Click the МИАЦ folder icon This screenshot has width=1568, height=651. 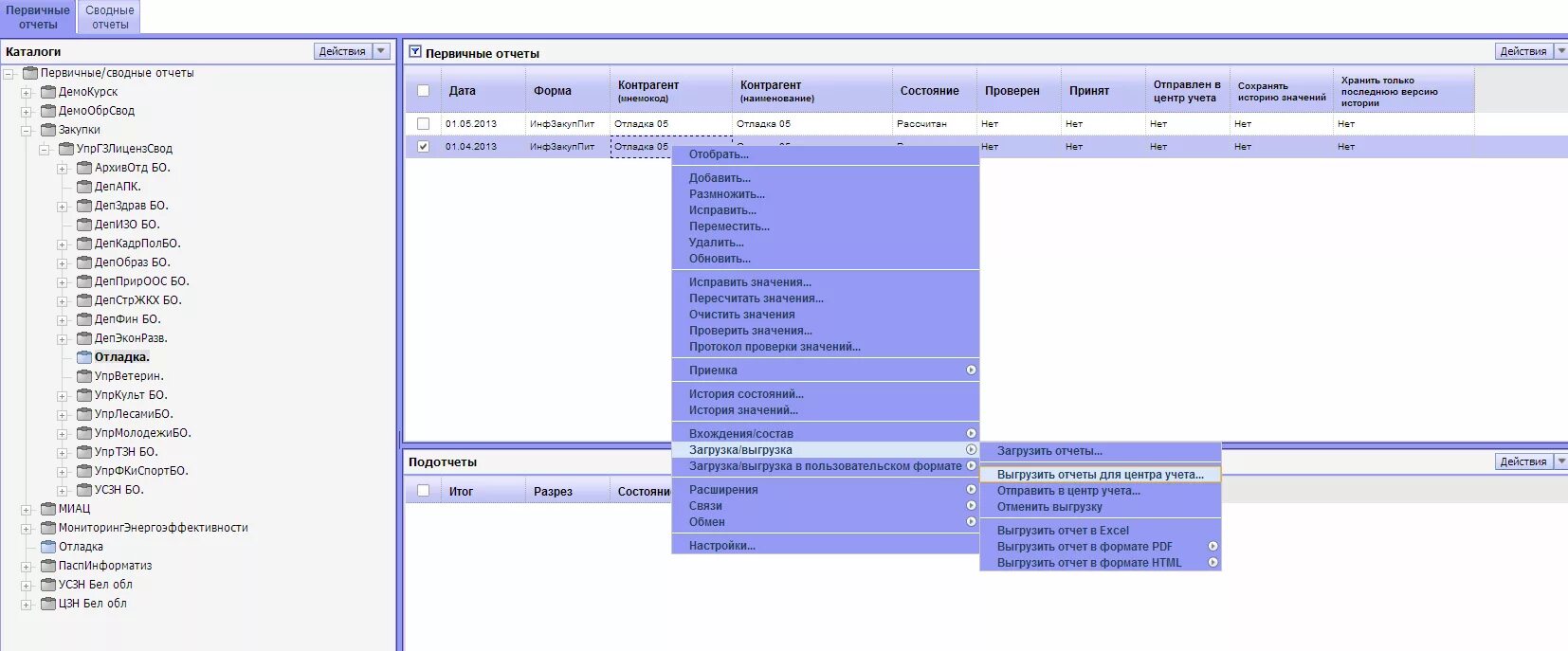pyautogui.click(x=48, y=509)
